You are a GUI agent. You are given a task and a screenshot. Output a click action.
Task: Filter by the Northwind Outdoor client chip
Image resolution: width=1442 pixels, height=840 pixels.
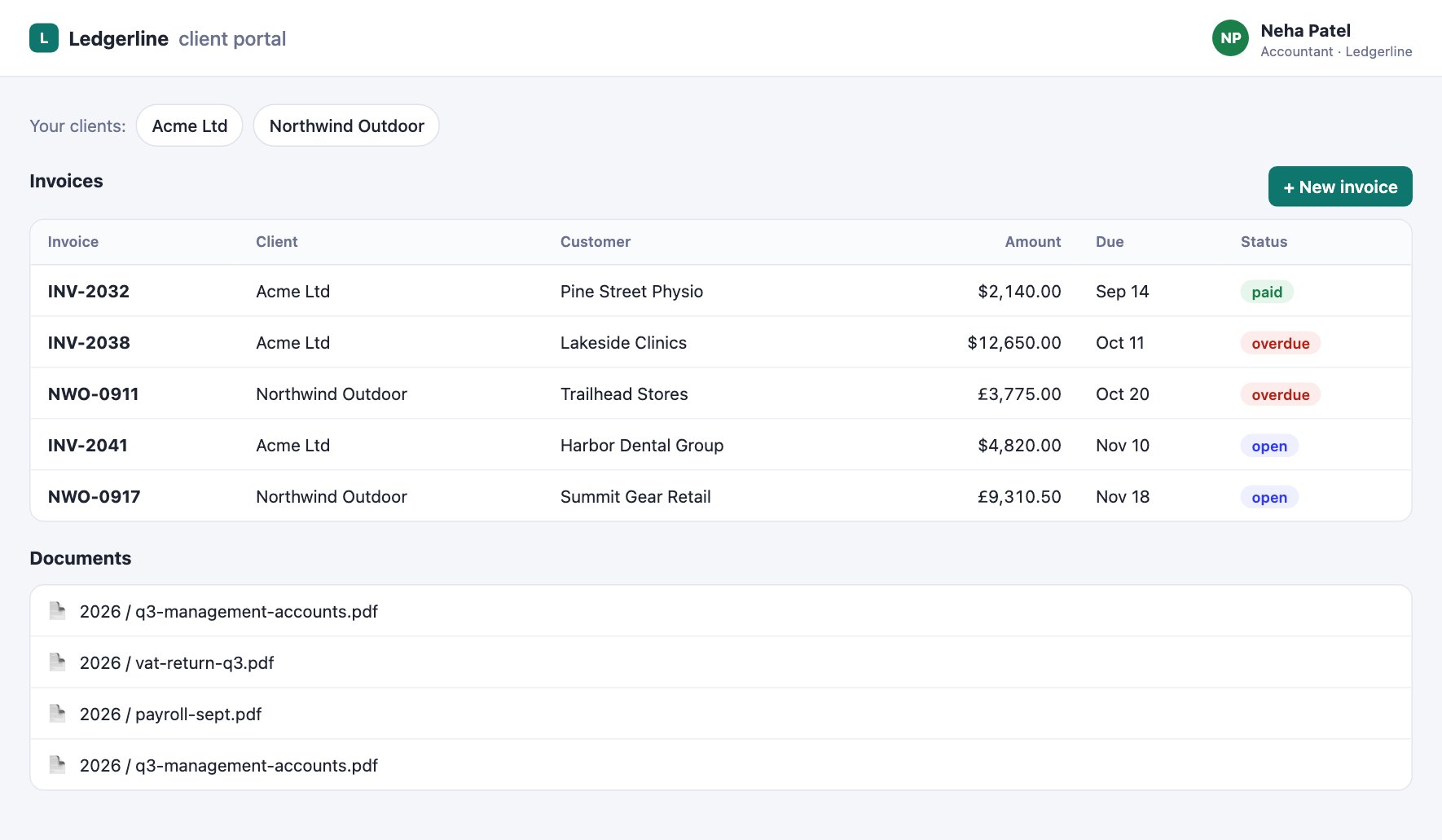point(346,125)
